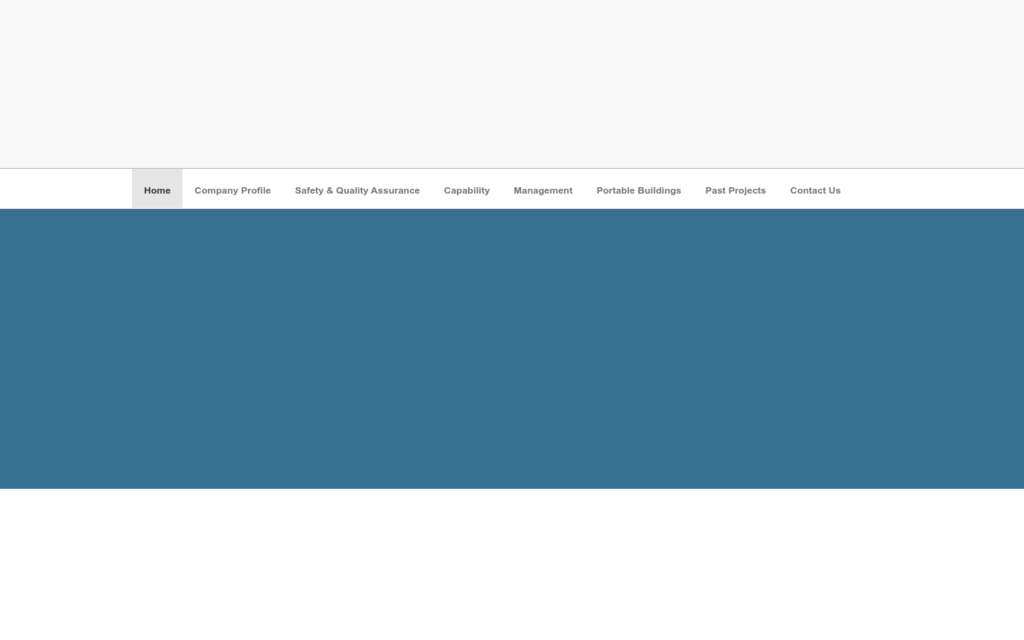
Task: Pick Capability in the top navigation
Action: tap(466, 190)
